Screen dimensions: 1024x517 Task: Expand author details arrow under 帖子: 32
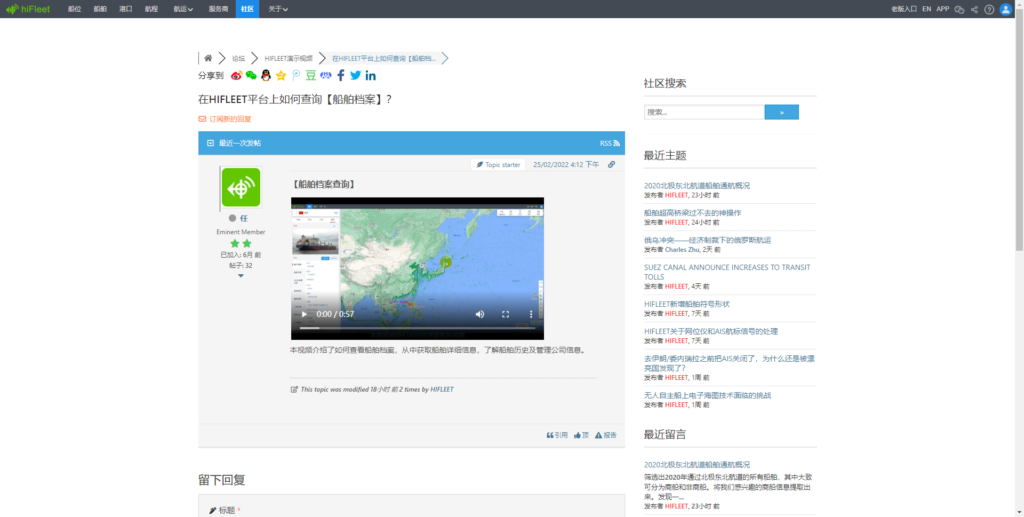pyautogui.click(x=240, y=275)
